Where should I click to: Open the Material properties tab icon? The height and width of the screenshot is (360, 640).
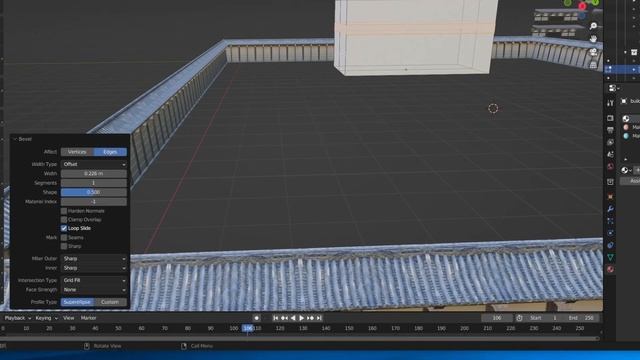coord(610,269)
